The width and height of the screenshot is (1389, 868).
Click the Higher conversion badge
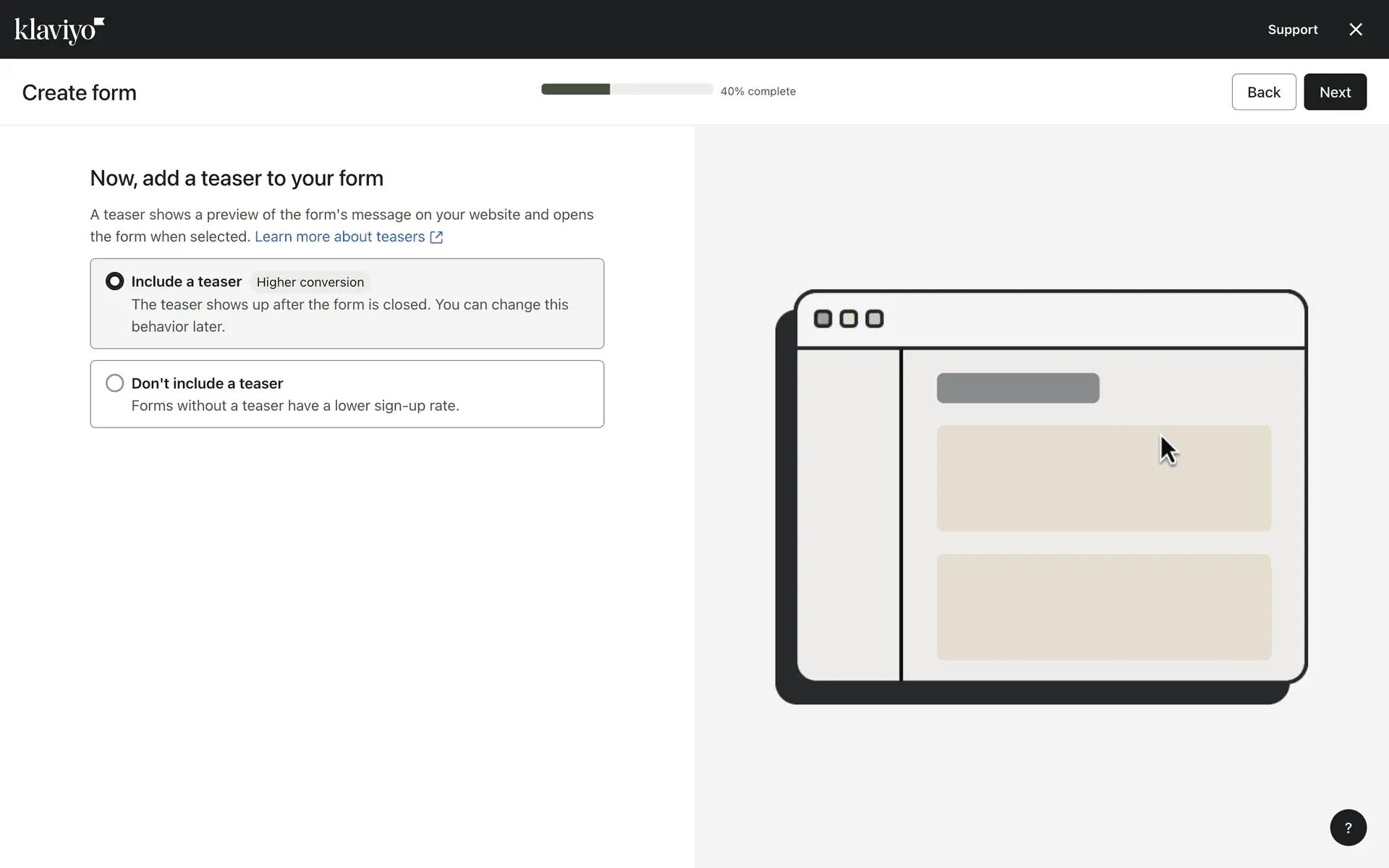tap(310, 282)
